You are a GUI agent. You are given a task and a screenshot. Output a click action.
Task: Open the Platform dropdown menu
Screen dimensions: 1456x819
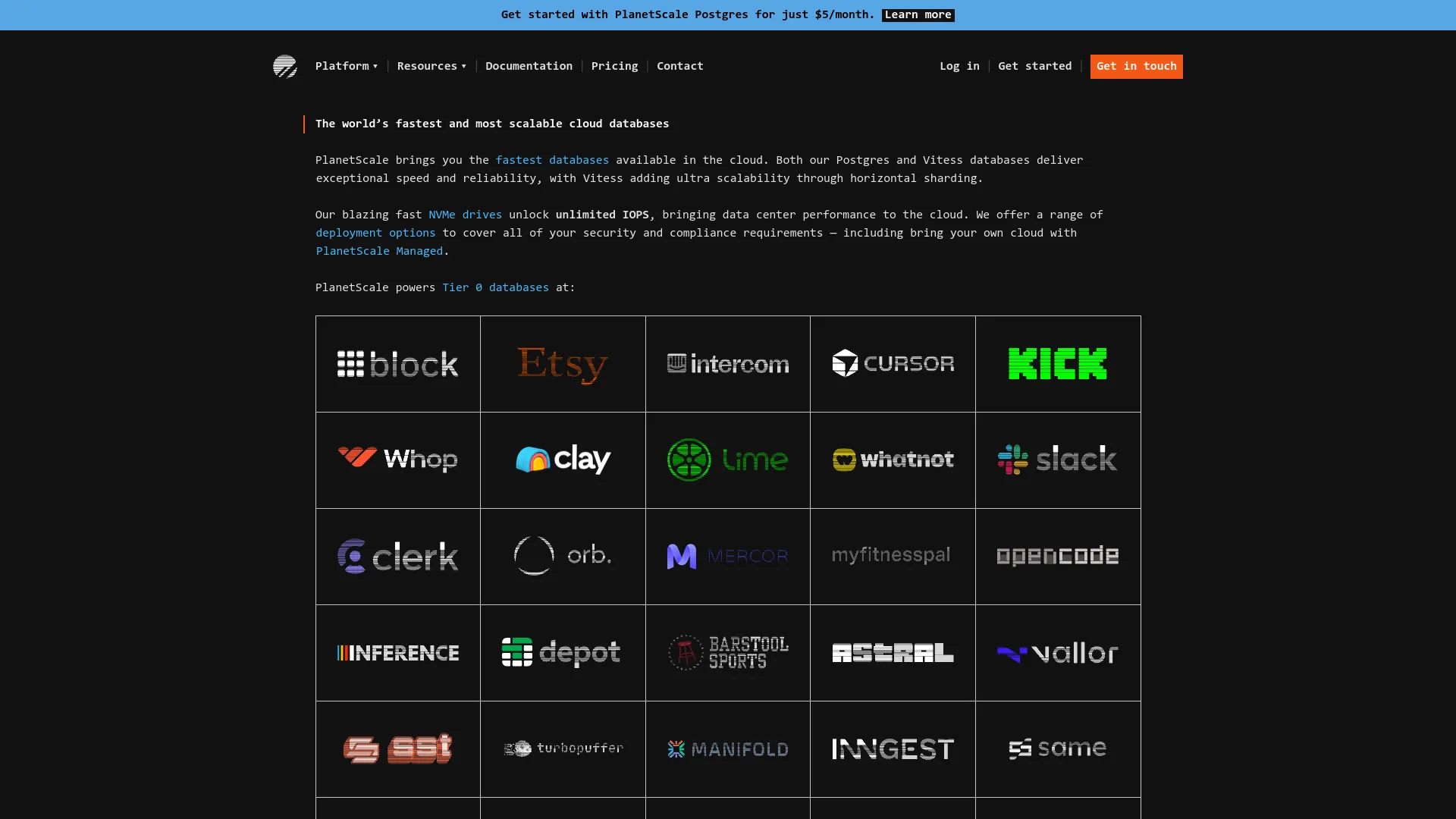tap(347, 66)
